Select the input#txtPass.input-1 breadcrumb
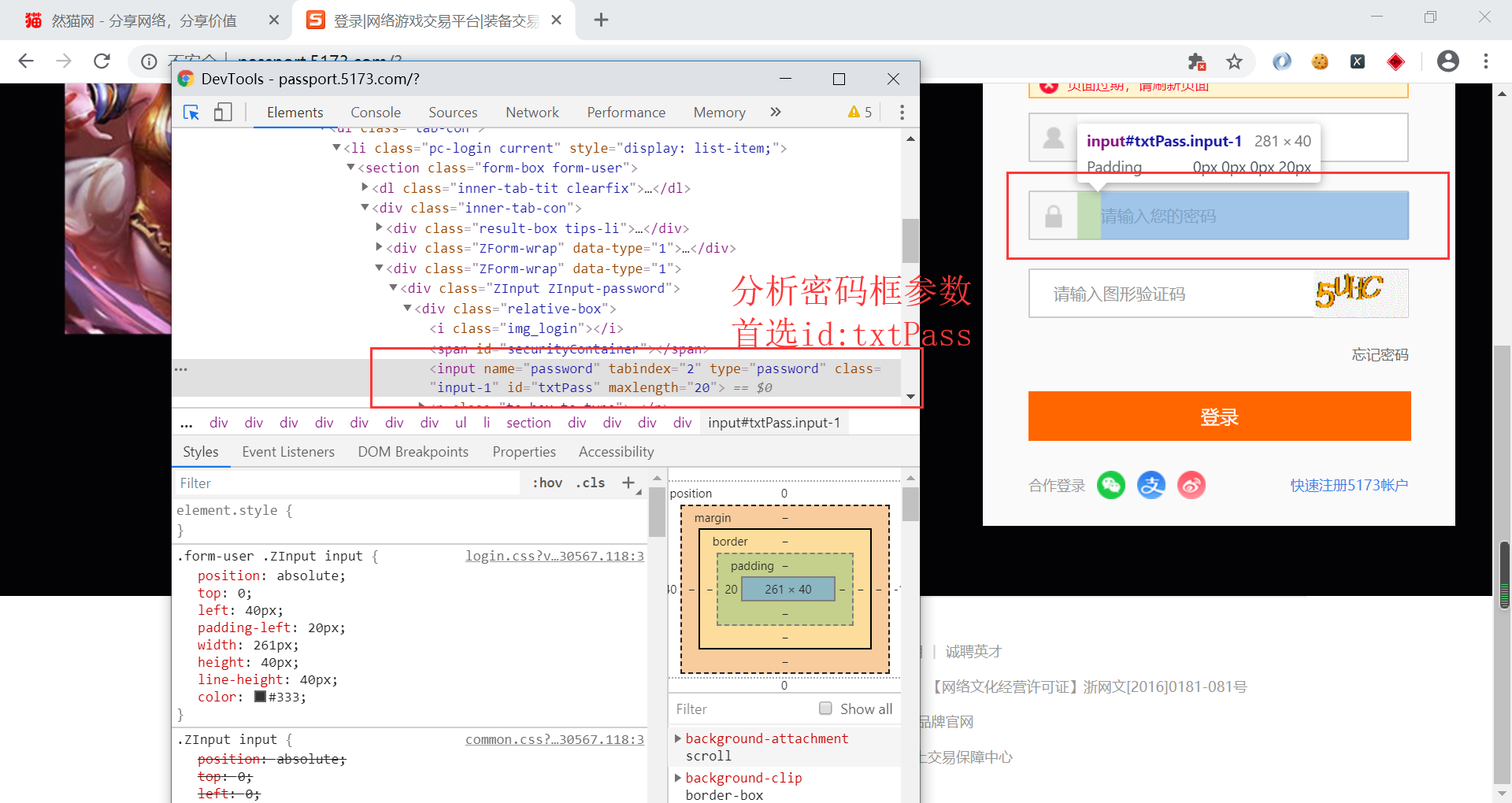This screenshot has width=1512, height=803. (774, 423)
